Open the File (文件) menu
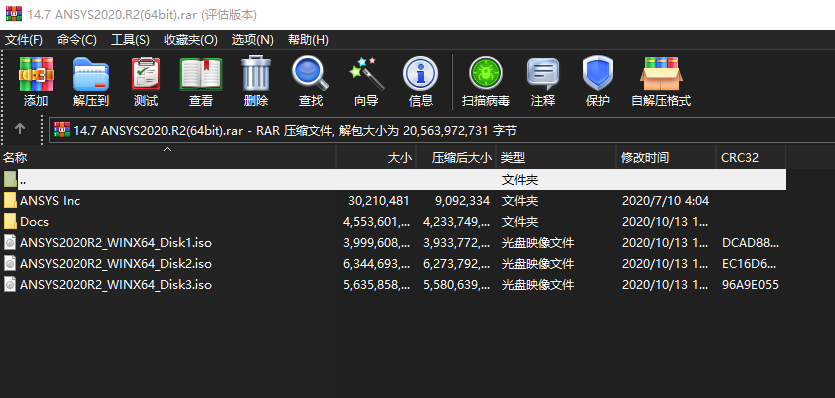Viewport: 835px width, 398px height. [23, 40]
